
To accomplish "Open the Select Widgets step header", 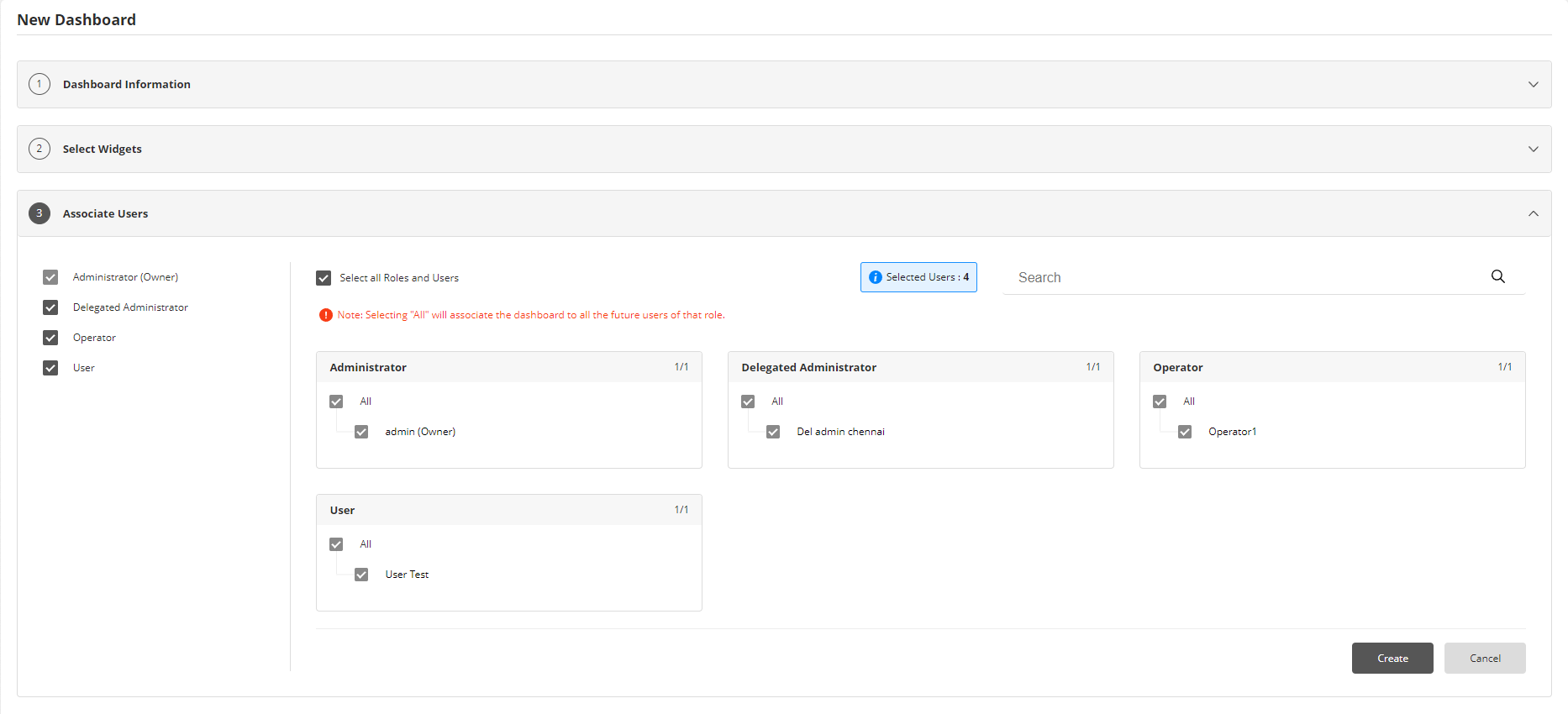I will [103, 149].
